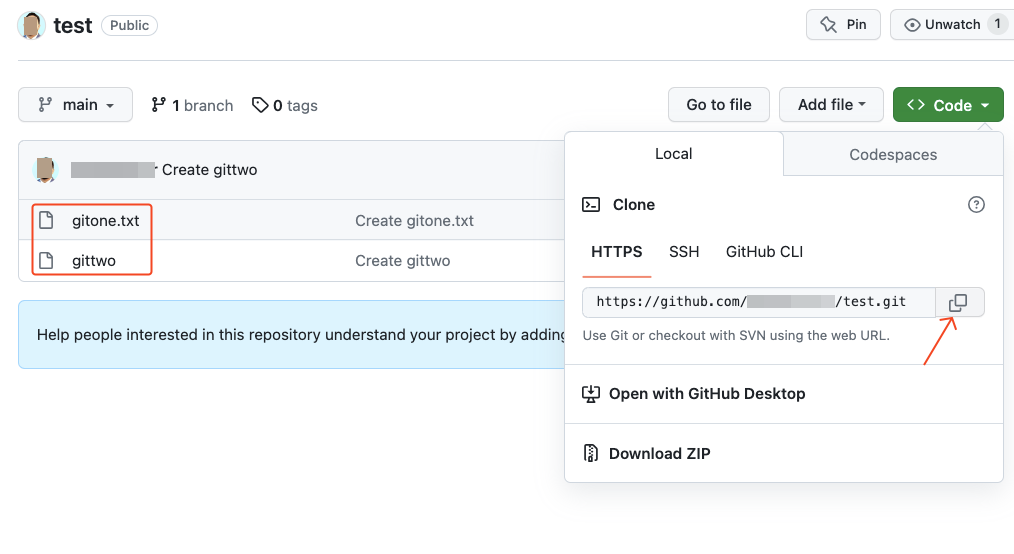The width and height of the screenshot is (1014, 554).
Task: Collapse the green Code dropdown
Action: tap(947, 105)
